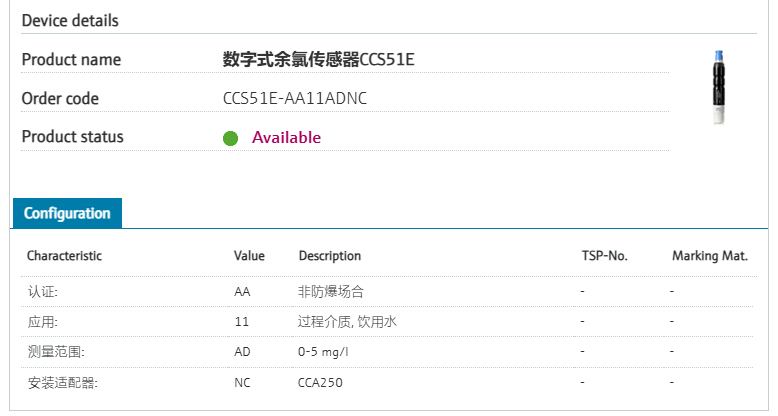Click the green Available status indicator dot
Screen dimensions: 778x416
230,138
